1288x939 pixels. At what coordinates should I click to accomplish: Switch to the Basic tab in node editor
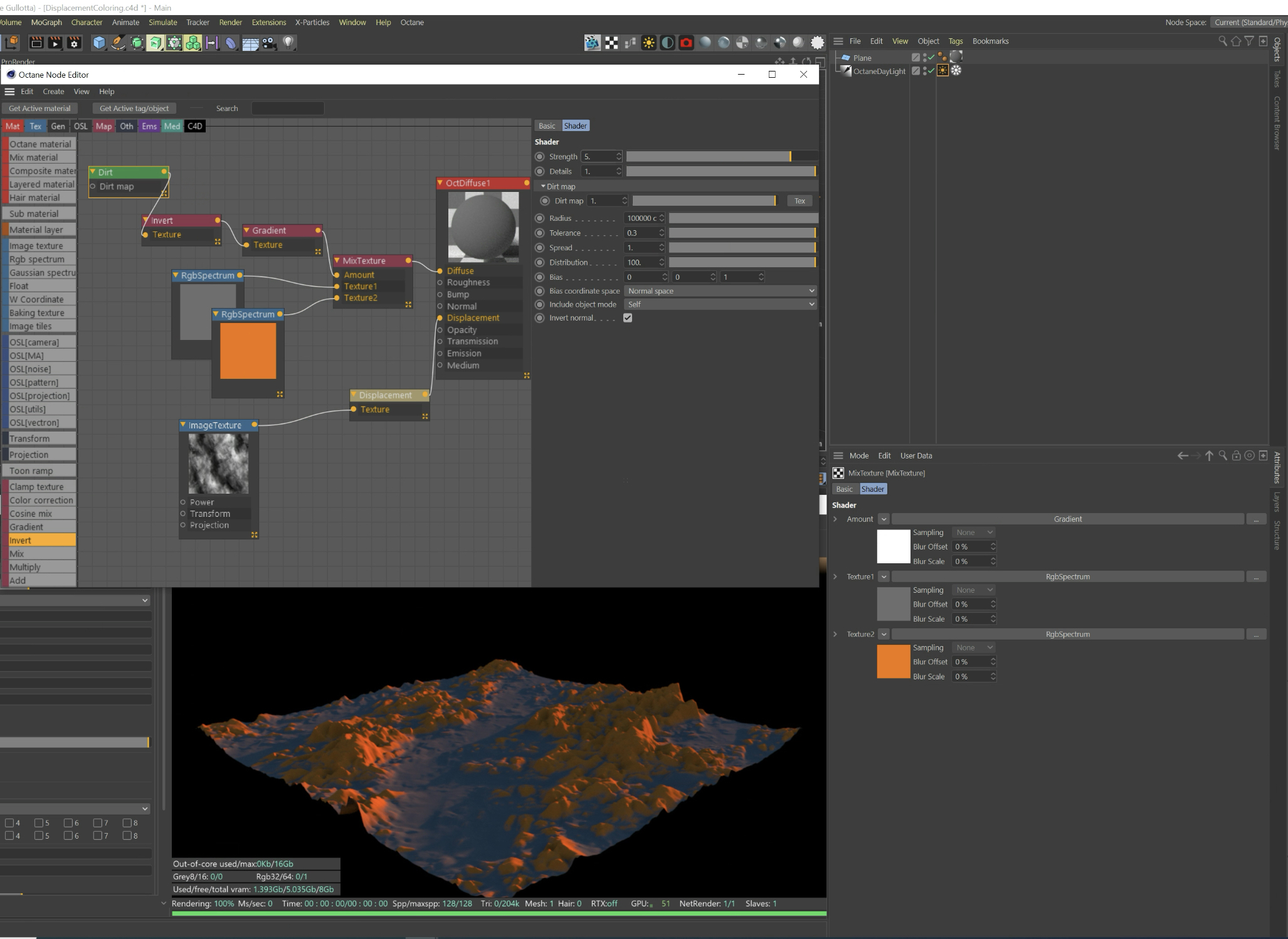pyautogui.click(x=547, y=126)
